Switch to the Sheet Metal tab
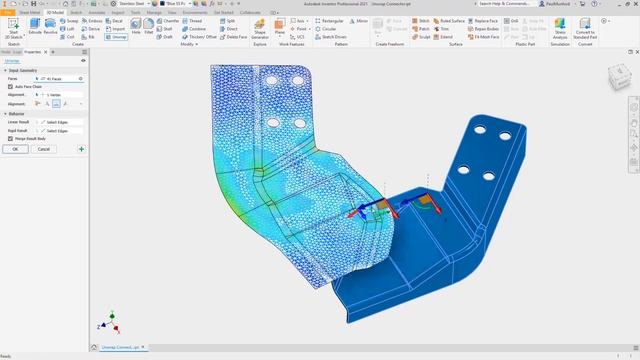The width and height of the screenshot is (640, 360). pyautogui.click(x=30, y=13)
